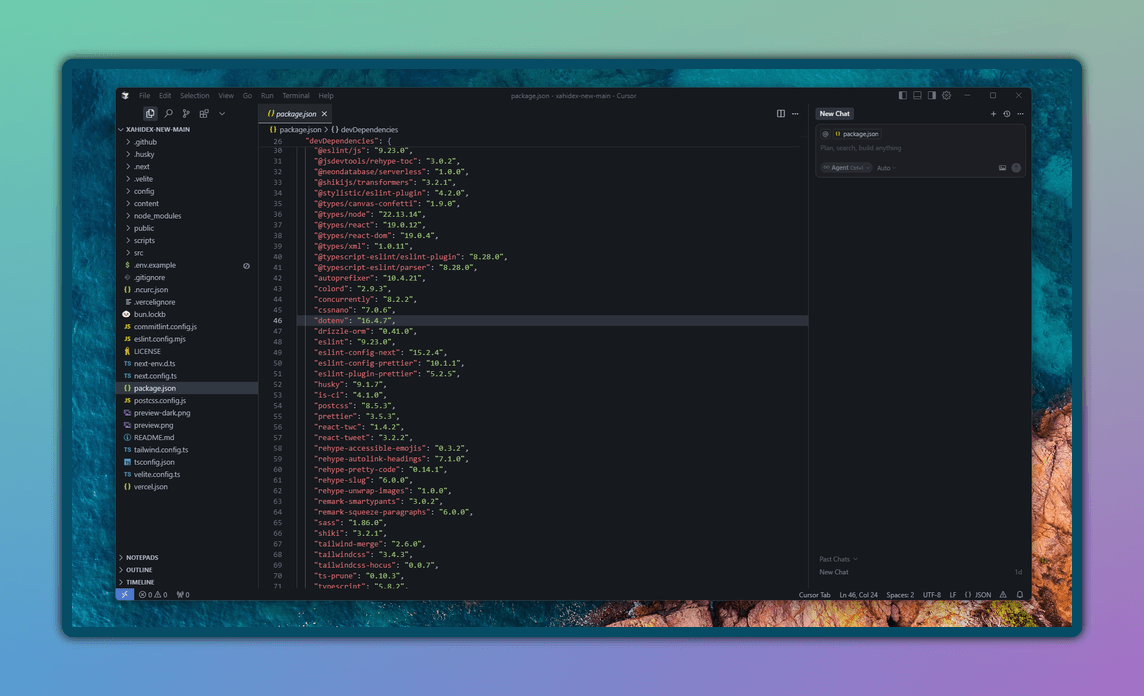Click the New Chat button

[x=834, y=113]
